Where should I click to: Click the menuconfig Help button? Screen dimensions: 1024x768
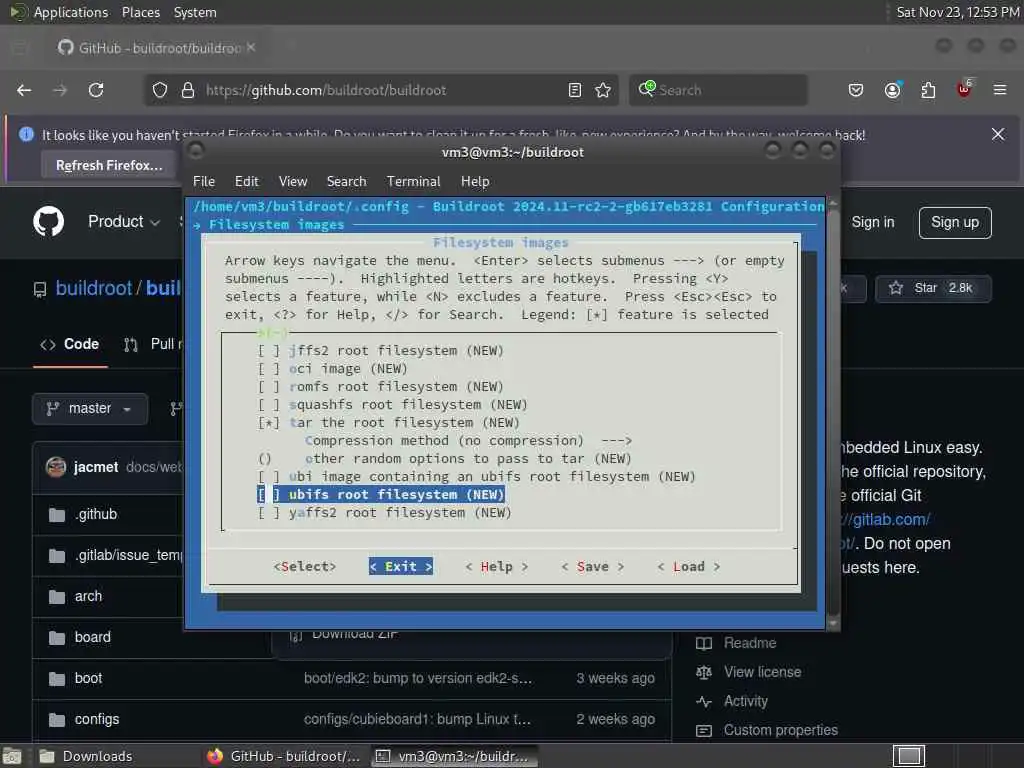click(497, 567)
